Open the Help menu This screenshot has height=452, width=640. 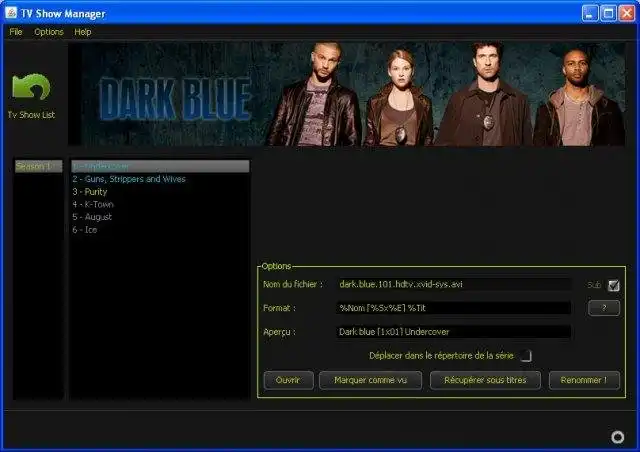(x=82, y=32)
